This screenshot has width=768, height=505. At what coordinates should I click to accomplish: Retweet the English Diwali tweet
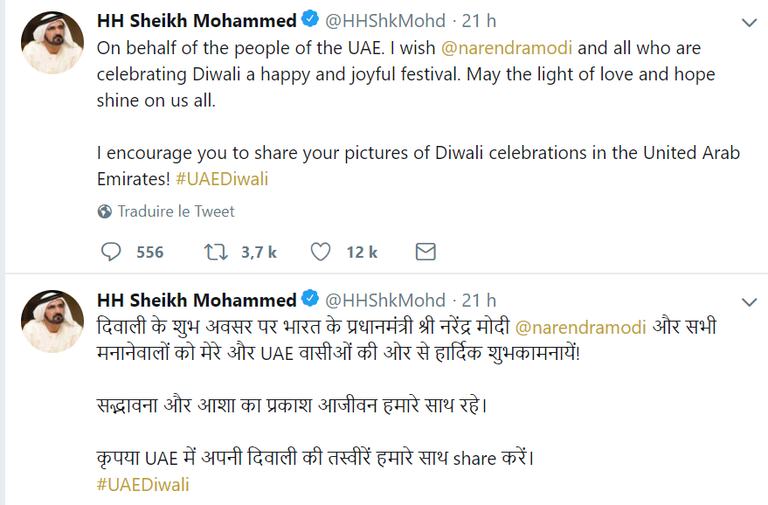(215, 252)
